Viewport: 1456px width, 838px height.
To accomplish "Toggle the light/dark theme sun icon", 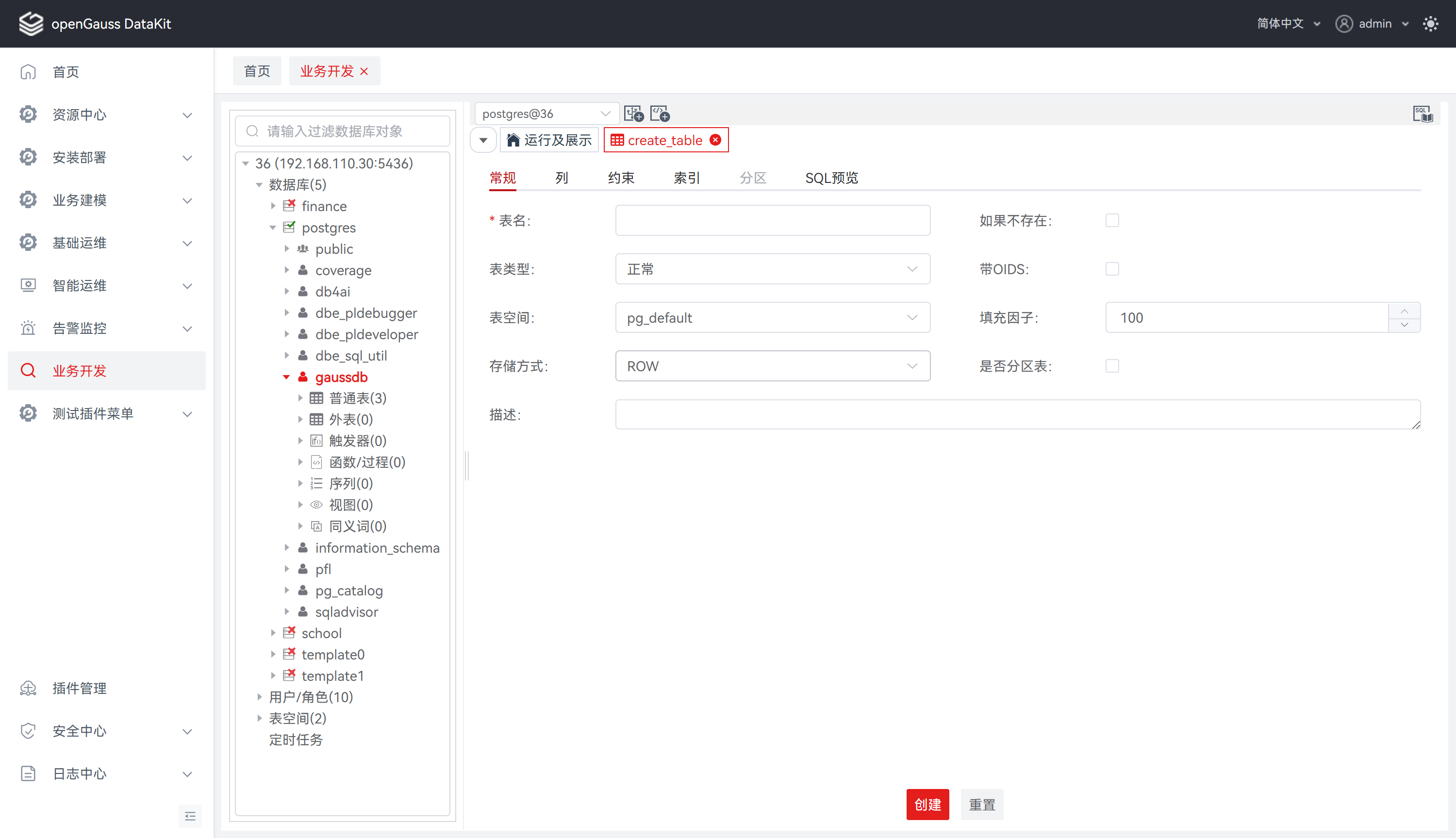I will point(1430,24).
